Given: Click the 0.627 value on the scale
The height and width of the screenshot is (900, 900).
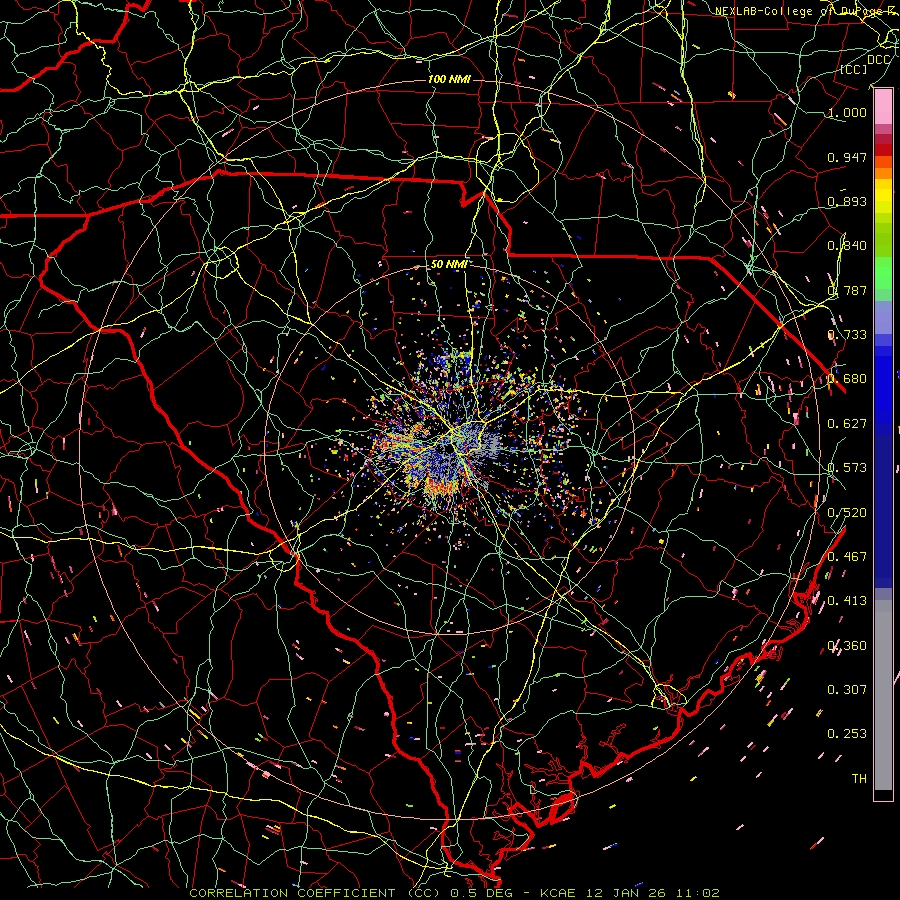Looking at the screenshot, I should [847, 424].
